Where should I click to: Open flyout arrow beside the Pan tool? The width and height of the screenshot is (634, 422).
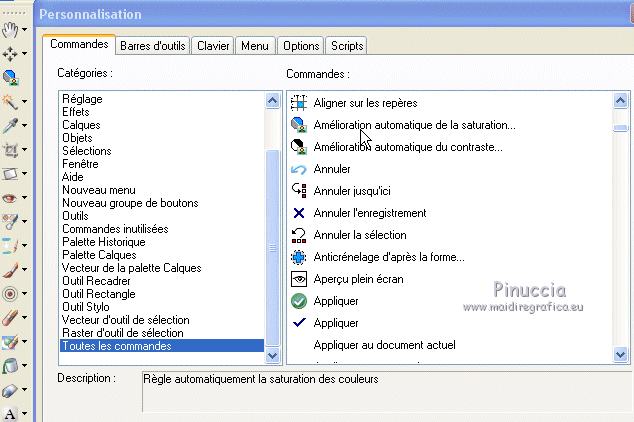coord(24,29)
